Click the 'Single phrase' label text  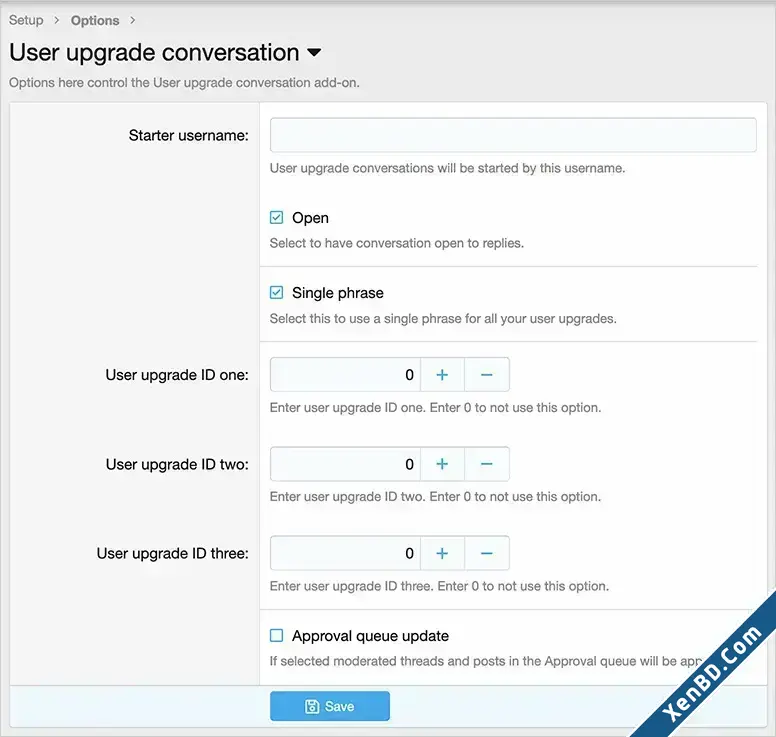(x=338, y=293)
